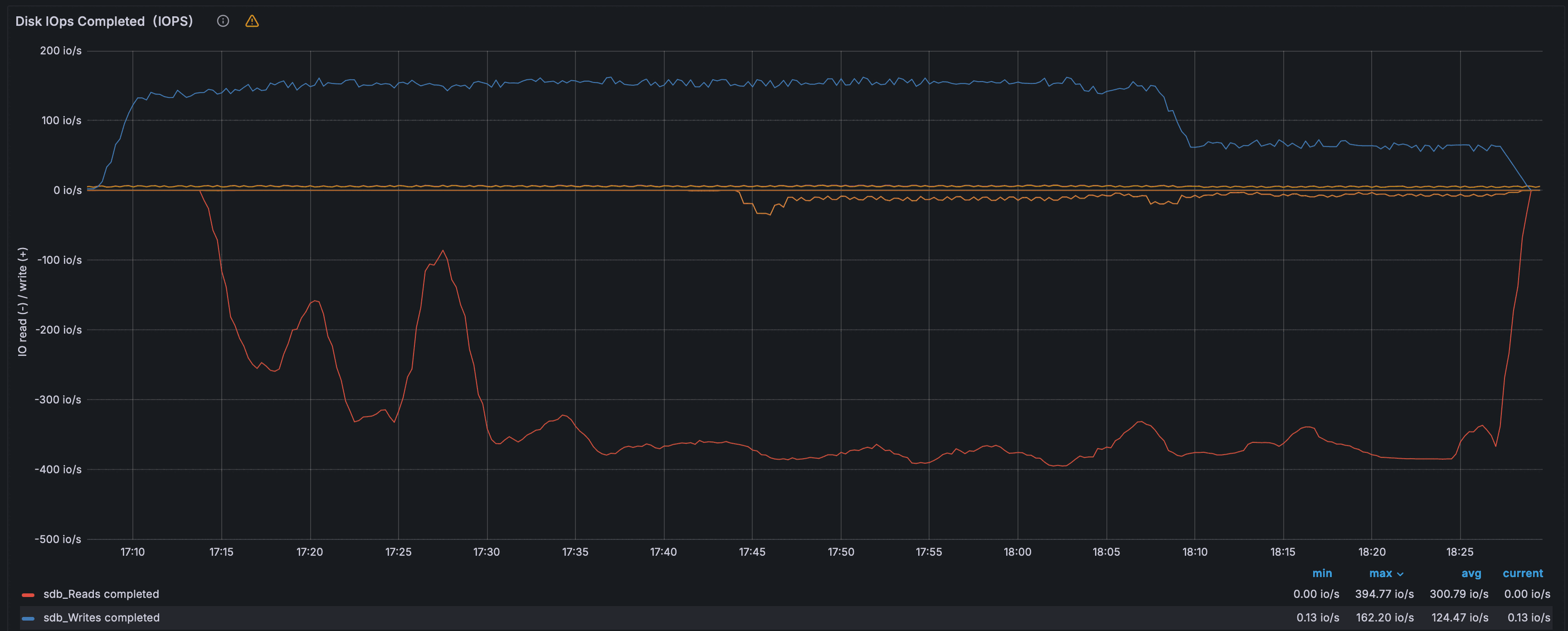This screenshot has height=631, width=1568.
Task: Sort legend by avg column
Action: coord(1471,573)
